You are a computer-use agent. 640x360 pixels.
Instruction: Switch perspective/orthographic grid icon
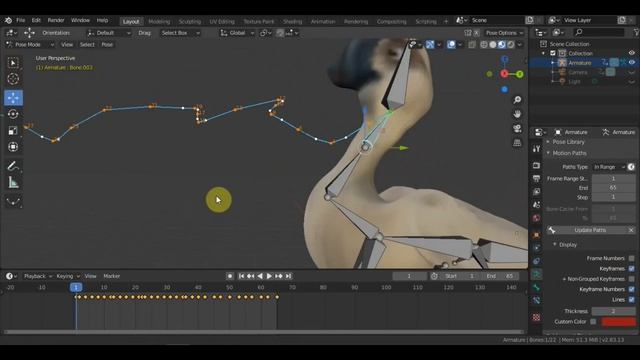[517, 143]
